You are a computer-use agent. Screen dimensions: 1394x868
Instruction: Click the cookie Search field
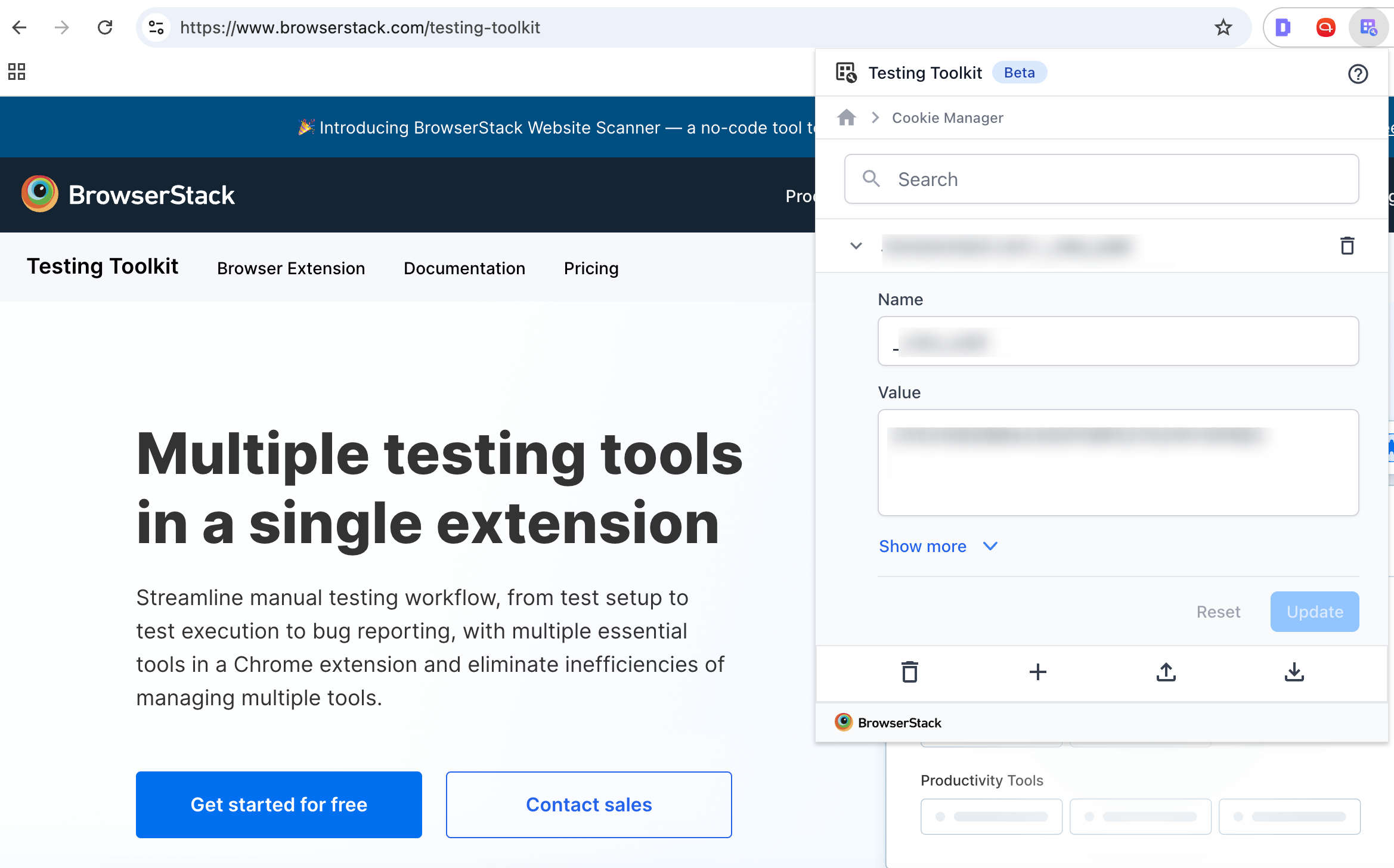(1102, 179)
